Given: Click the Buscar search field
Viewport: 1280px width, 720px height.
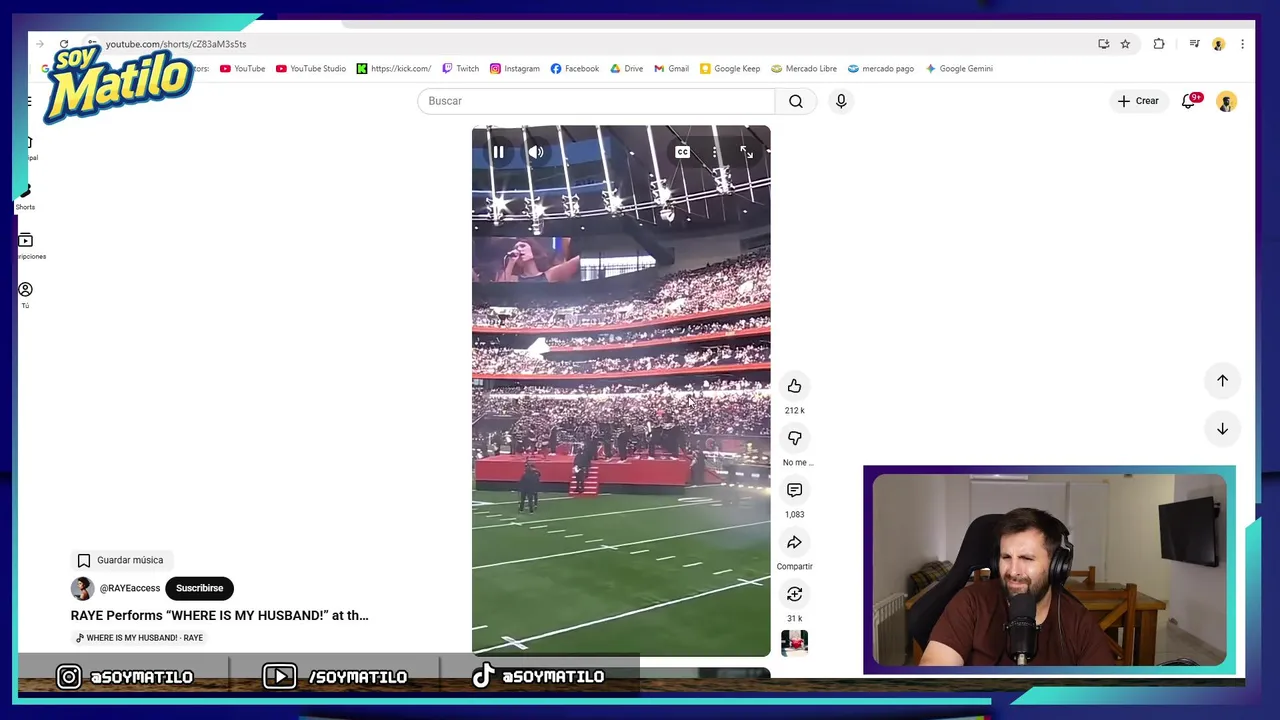Looking at the screenshot, I should [596, 101].
